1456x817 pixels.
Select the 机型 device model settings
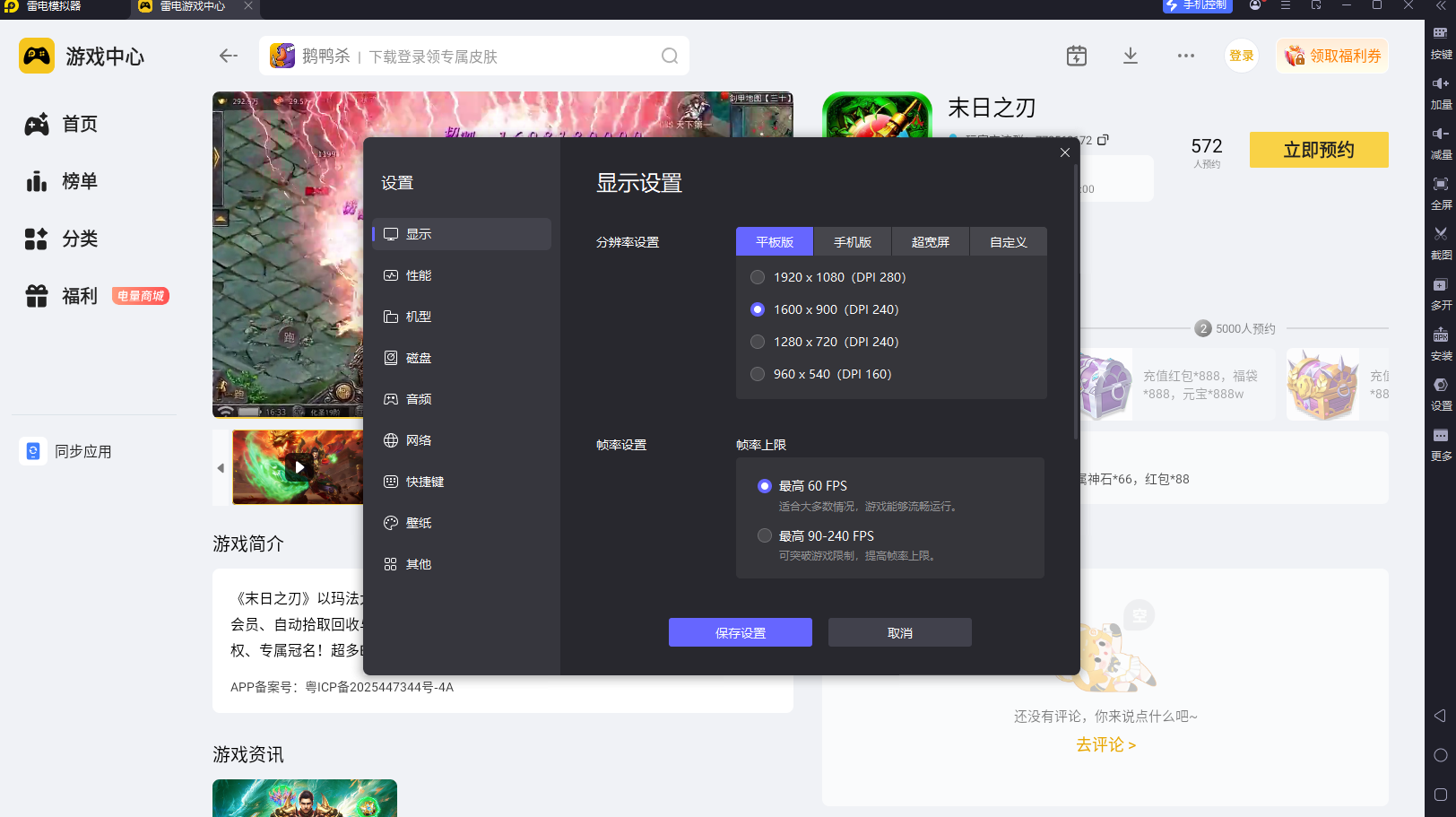462,317
